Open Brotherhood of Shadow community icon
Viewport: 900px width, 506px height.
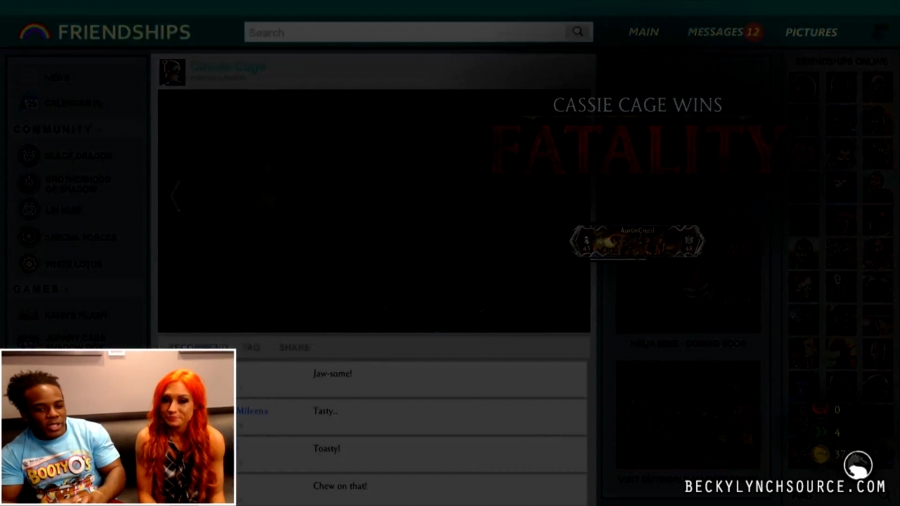pos(30,183)
